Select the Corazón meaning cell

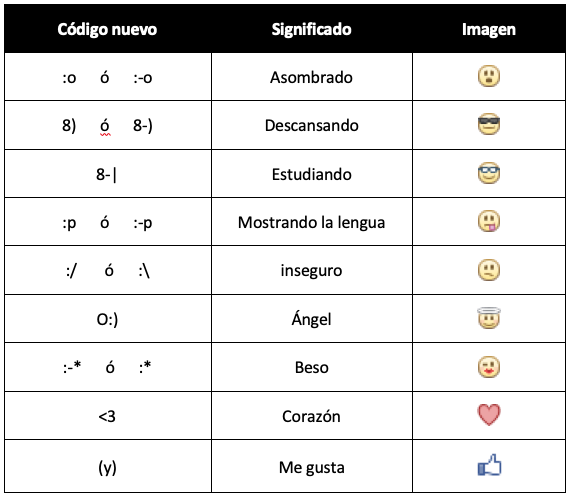(x=312, y=415)
